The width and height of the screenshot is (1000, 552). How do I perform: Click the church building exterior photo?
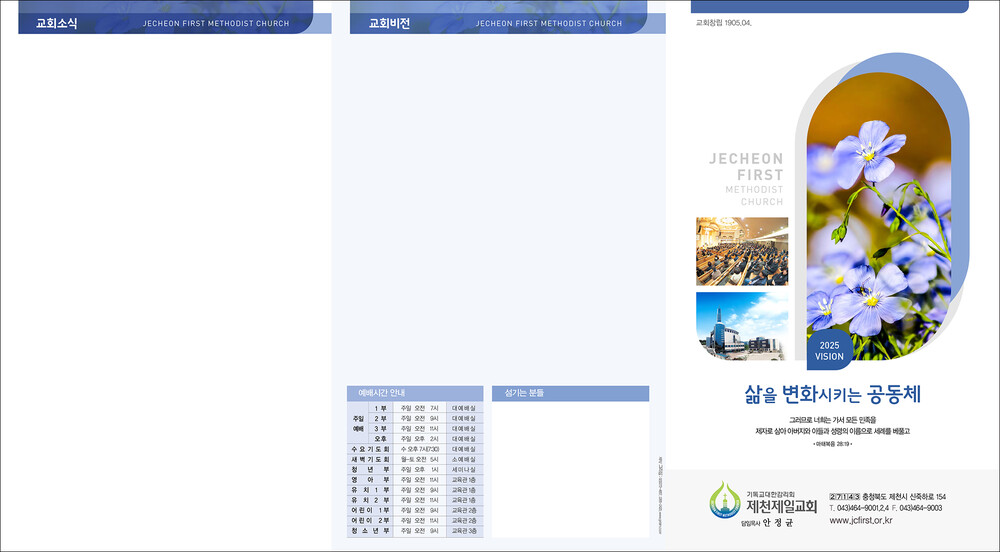[x=741, y=325]
